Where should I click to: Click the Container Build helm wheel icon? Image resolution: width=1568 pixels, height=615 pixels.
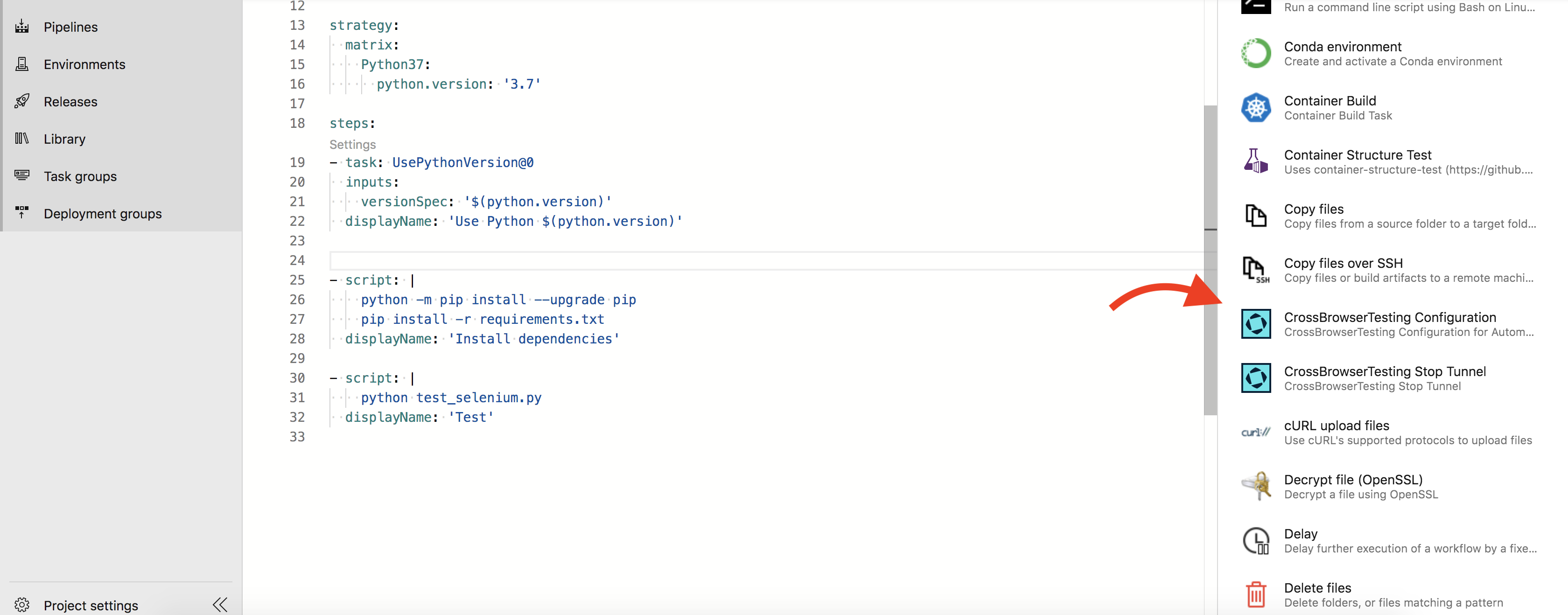[1255, 108]
